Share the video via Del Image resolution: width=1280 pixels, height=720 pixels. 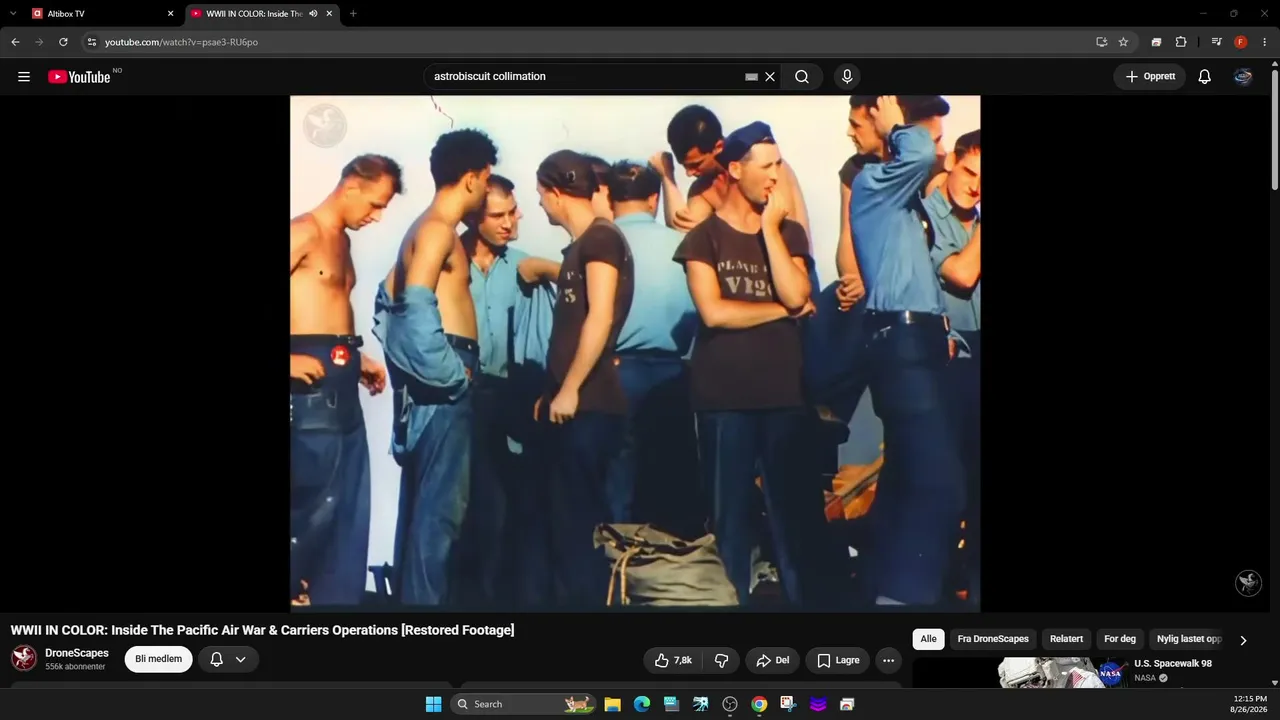pyautogui.click(x=773, y=660)
